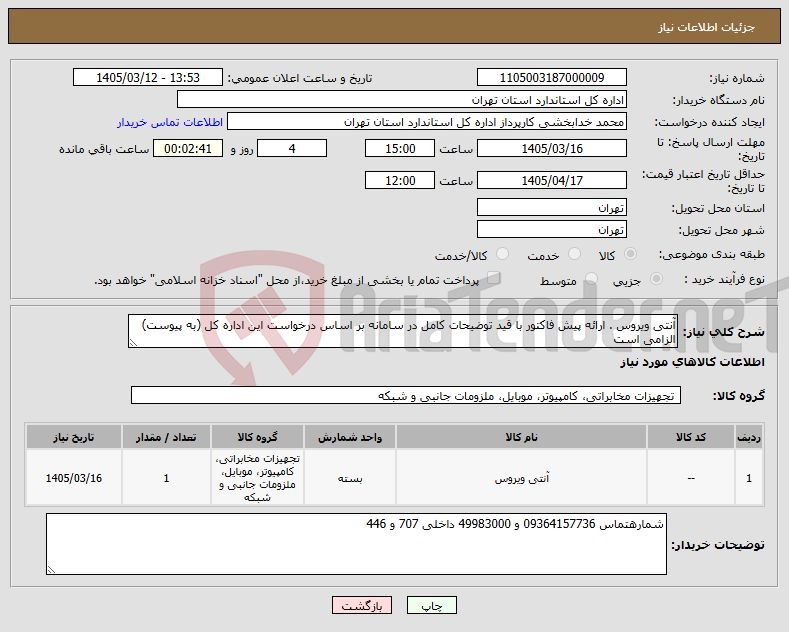This screenshot has height=632, width=789.
Task: Click the resize grip of توضیحات خریدار textarea
Action: (x=51, y=570)
